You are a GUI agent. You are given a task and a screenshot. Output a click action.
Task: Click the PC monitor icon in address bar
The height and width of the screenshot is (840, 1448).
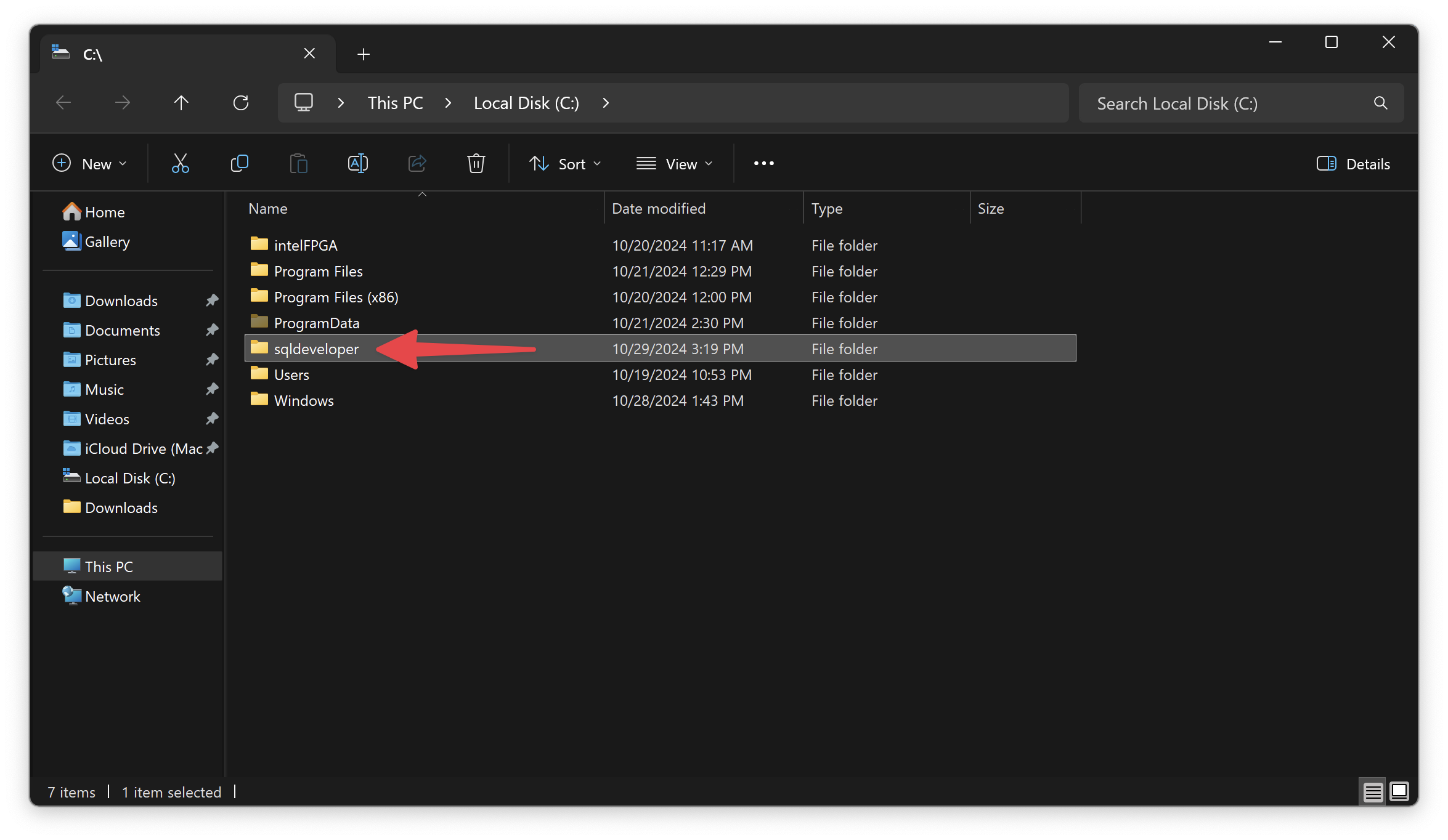(304, 102)
